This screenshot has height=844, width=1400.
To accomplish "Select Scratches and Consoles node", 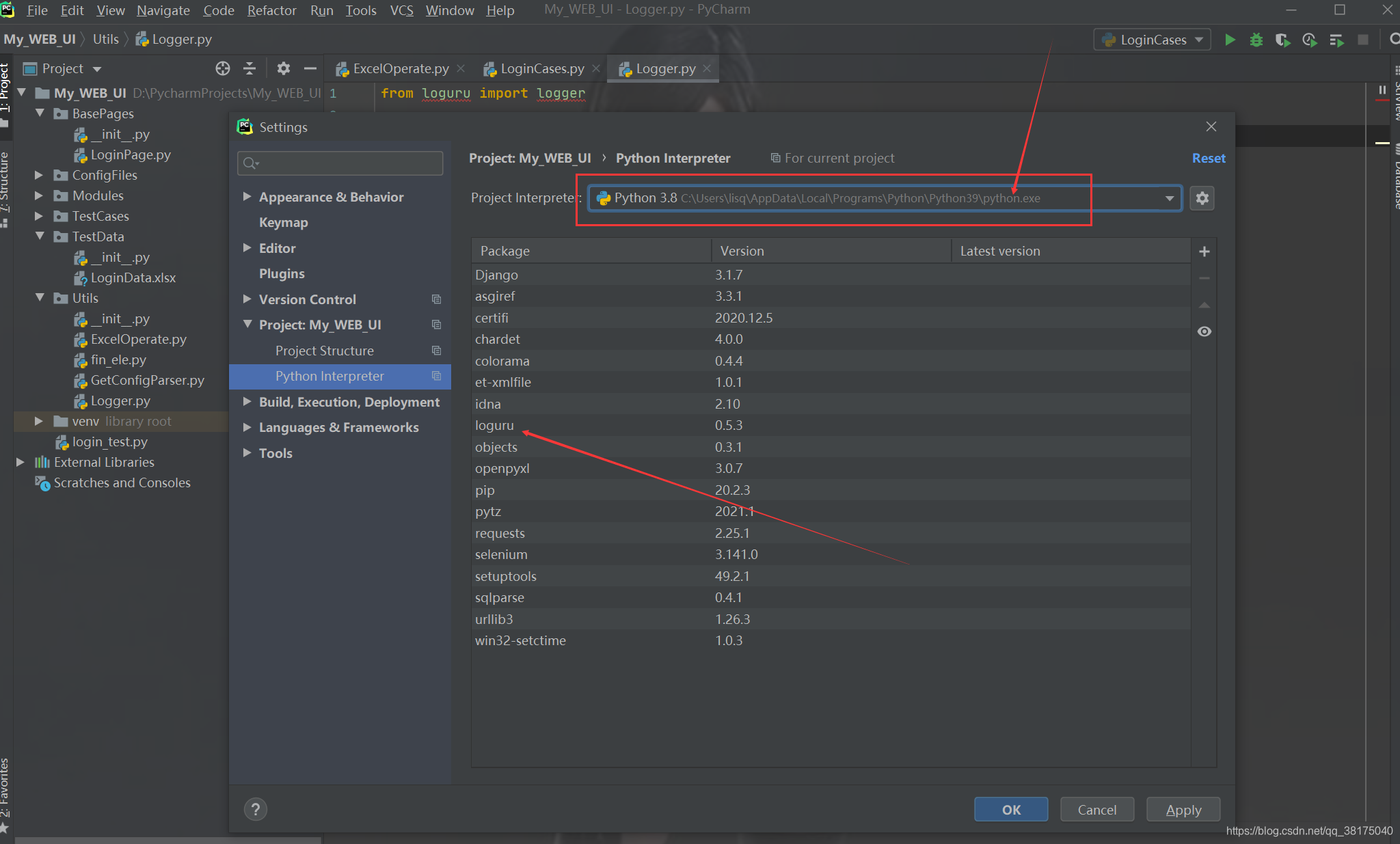I will point(122,482).
